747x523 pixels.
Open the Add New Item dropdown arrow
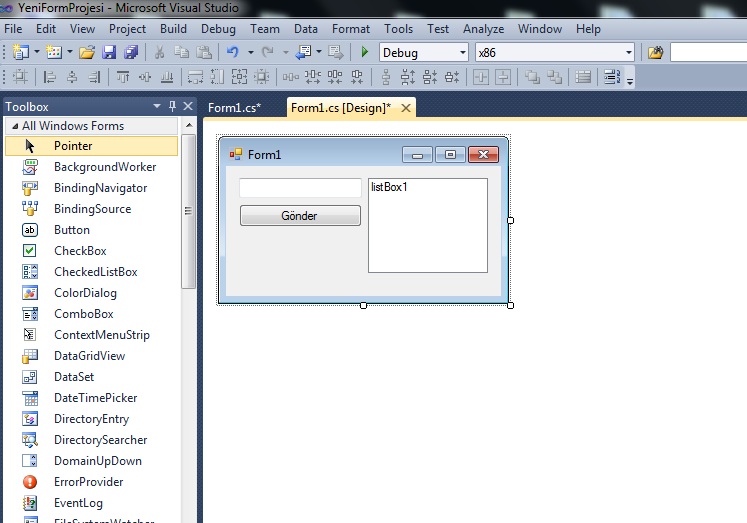(70, 52)
